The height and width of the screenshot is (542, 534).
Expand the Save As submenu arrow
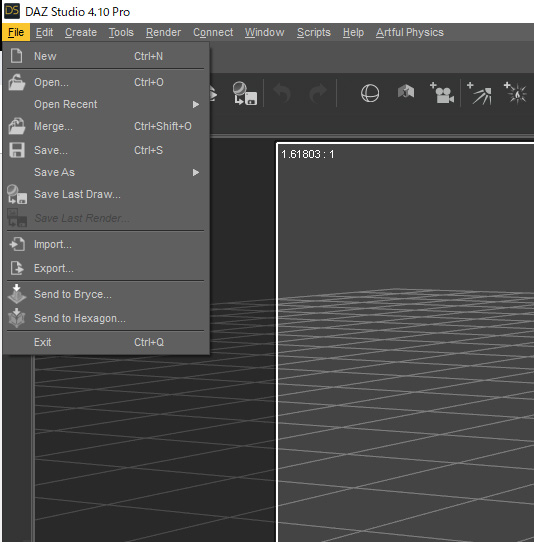pyautogui.click(x=196, y=172)
